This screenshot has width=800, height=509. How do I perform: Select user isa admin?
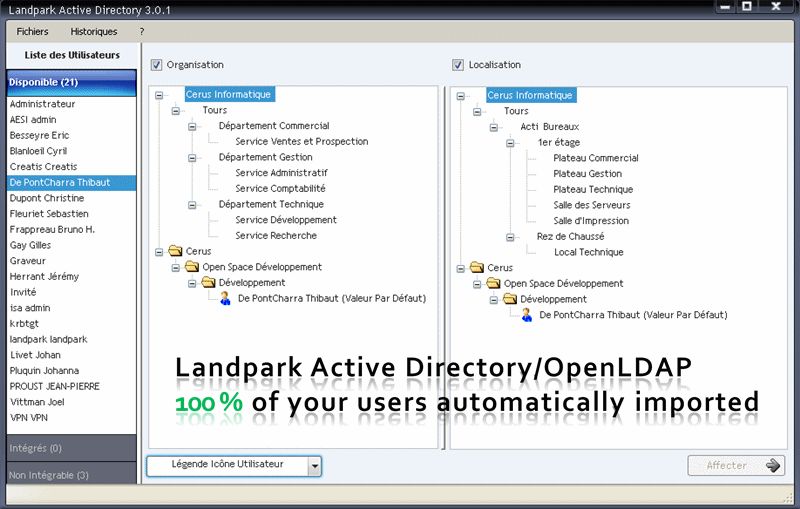[x=30, y=308]
